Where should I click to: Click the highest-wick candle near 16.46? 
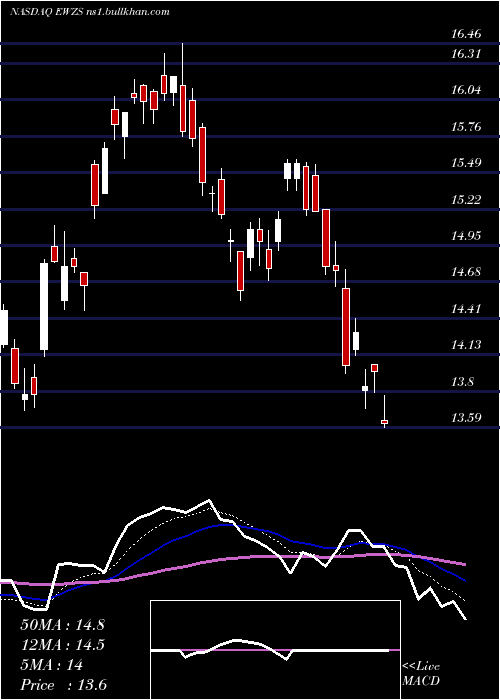click(x=183, y=90)
